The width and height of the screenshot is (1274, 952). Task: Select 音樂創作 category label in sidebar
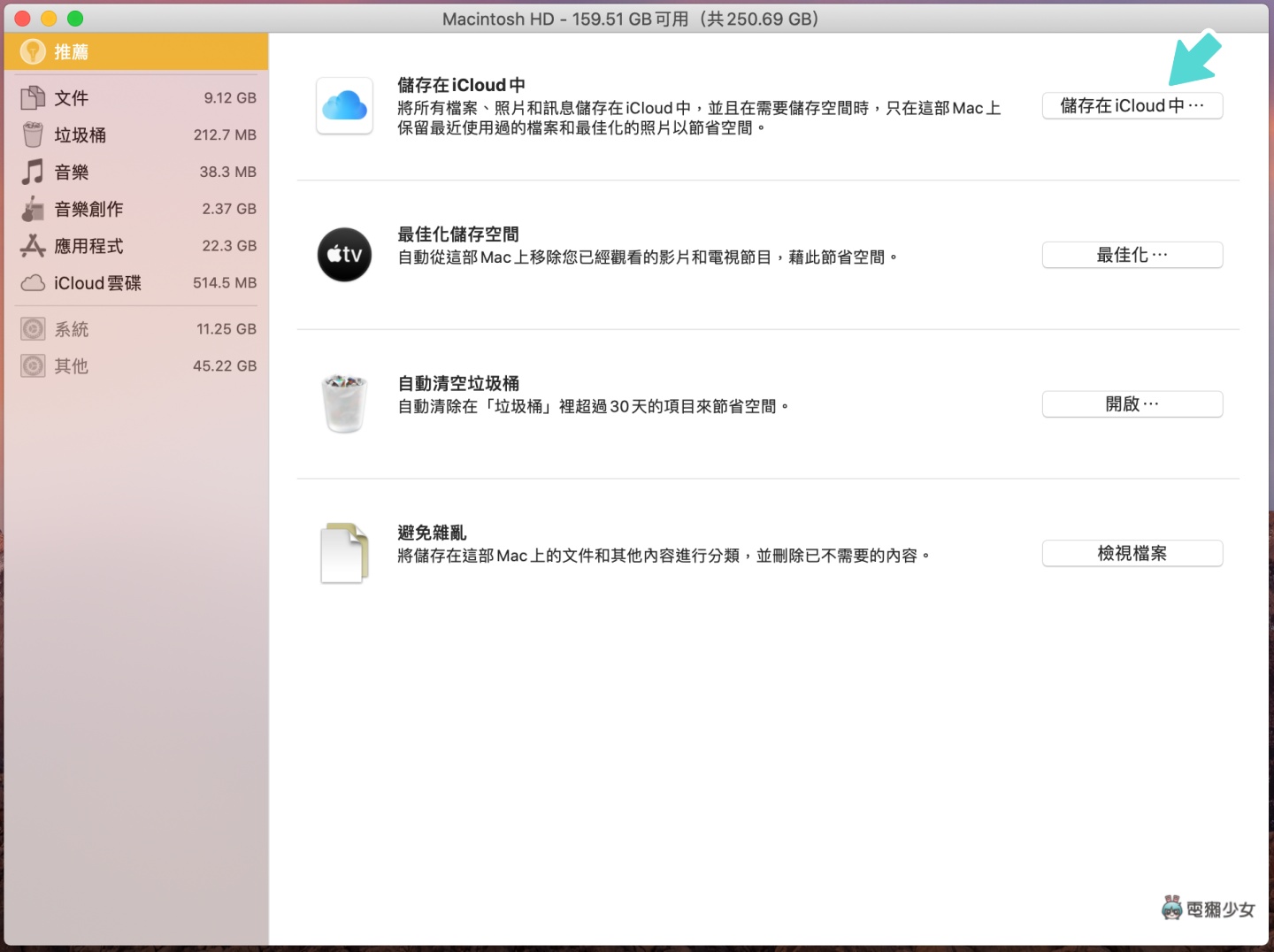[88, 210]
